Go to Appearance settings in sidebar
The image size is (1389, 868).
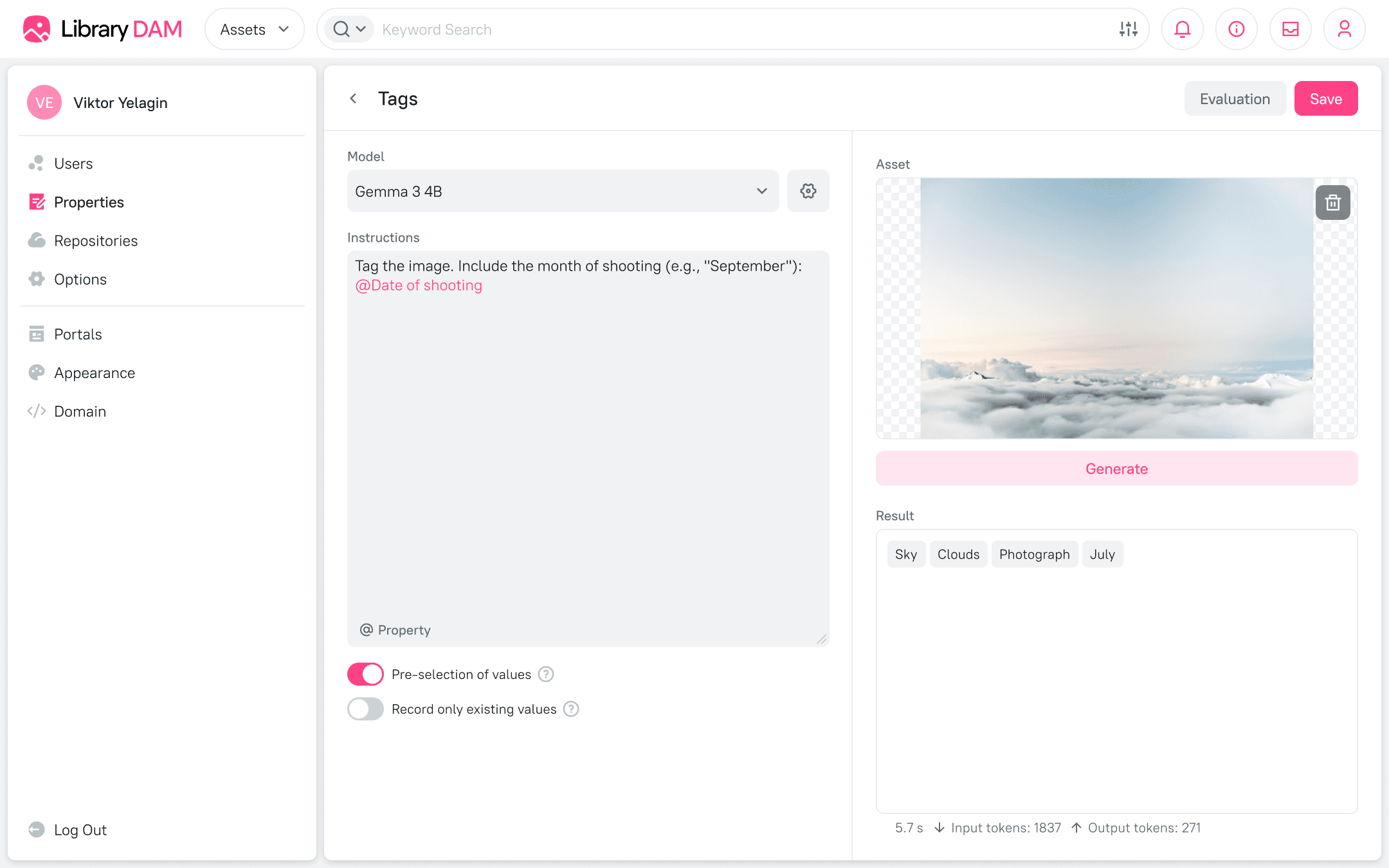[95, 373]
